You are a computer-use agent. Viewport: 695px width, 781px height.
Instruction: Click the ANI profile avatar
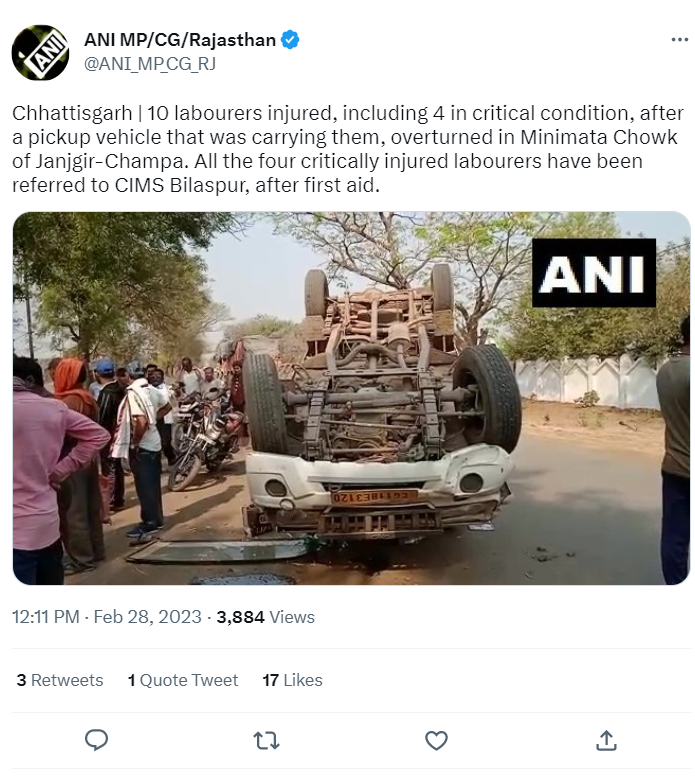(40, 52)
